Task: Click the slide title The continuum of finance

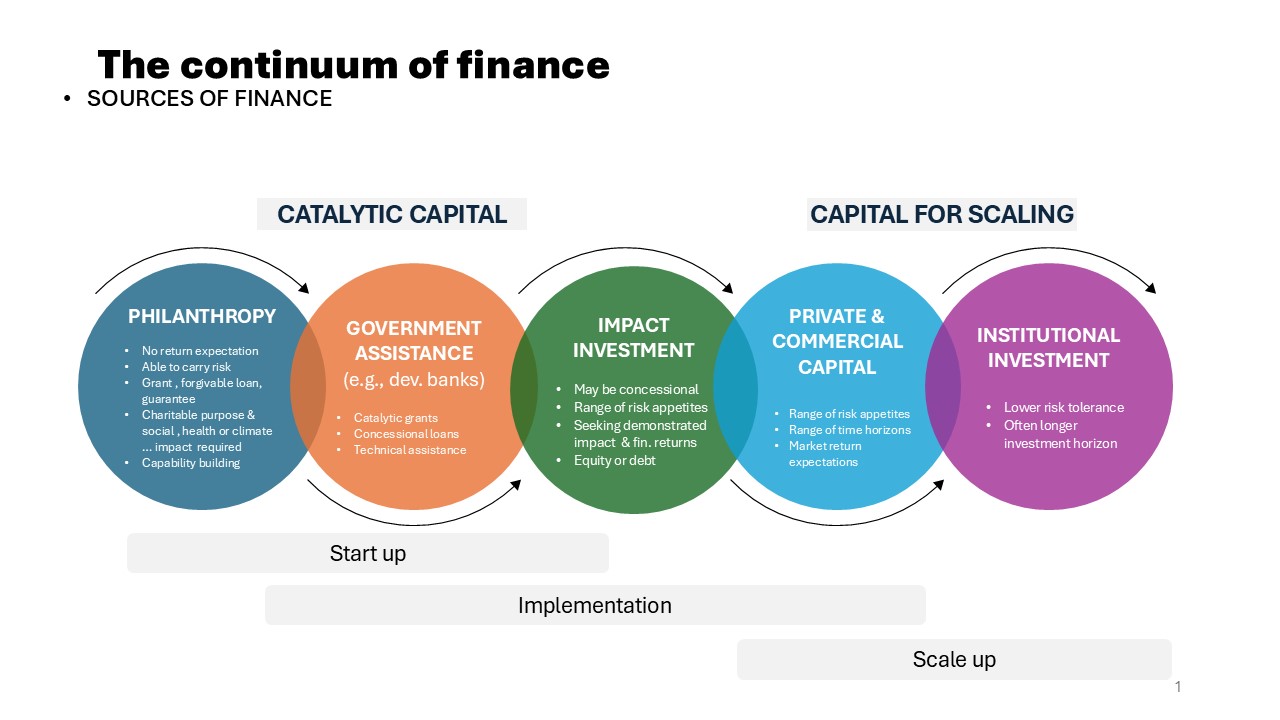Action: pyautogui.click(x=354, y=65)
